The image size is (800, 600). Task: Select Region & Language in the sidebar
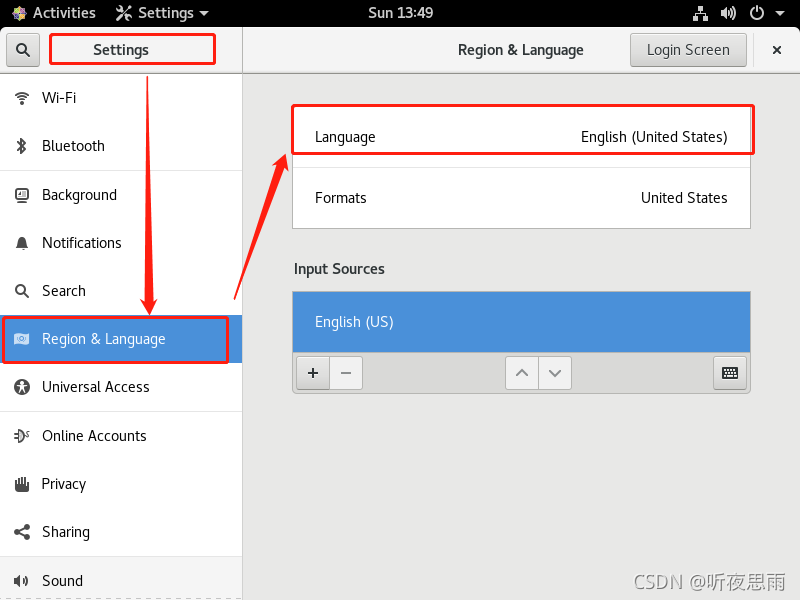[121, 339]
